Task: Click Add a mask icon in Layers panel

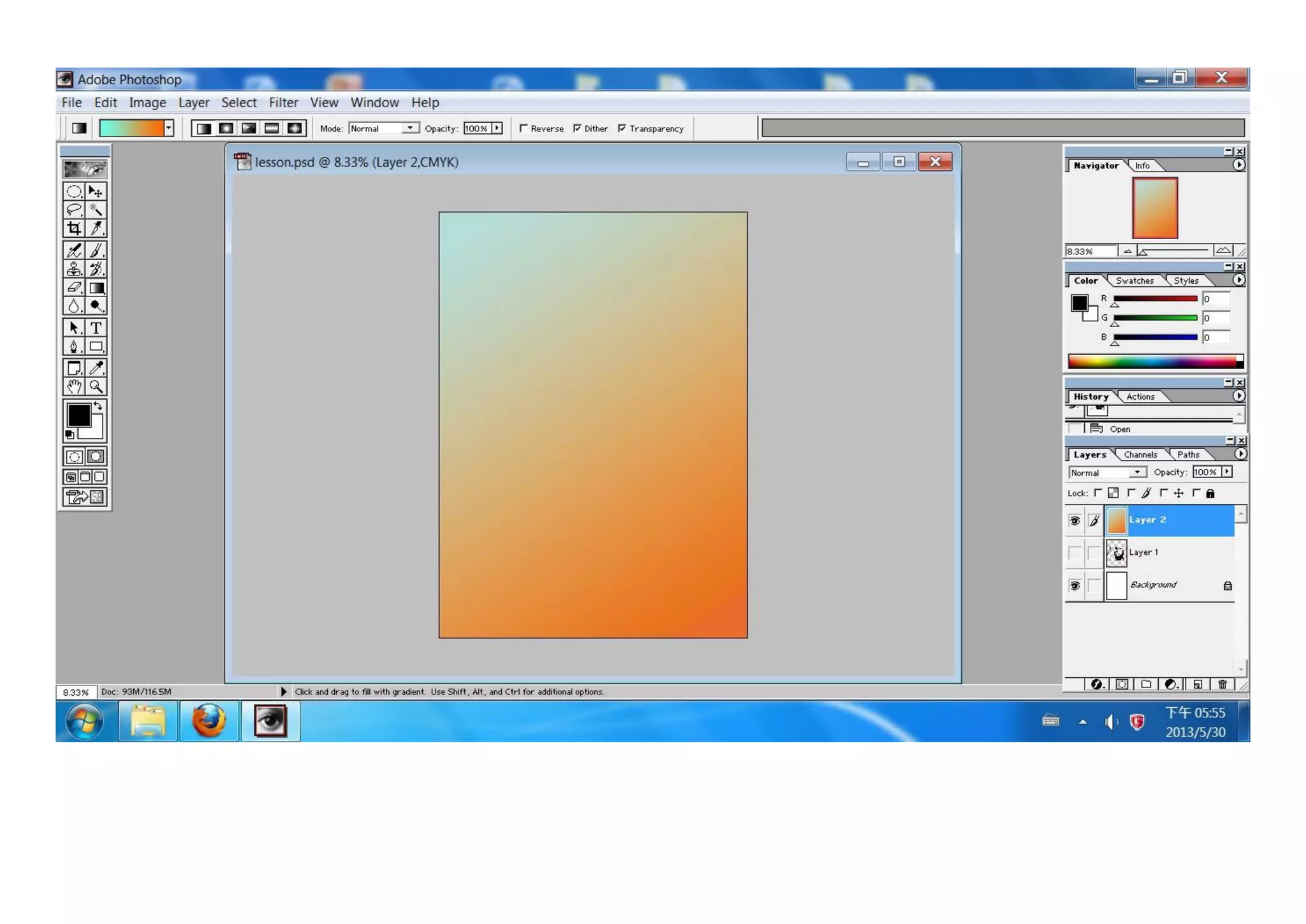Action: coord(1122,684)
